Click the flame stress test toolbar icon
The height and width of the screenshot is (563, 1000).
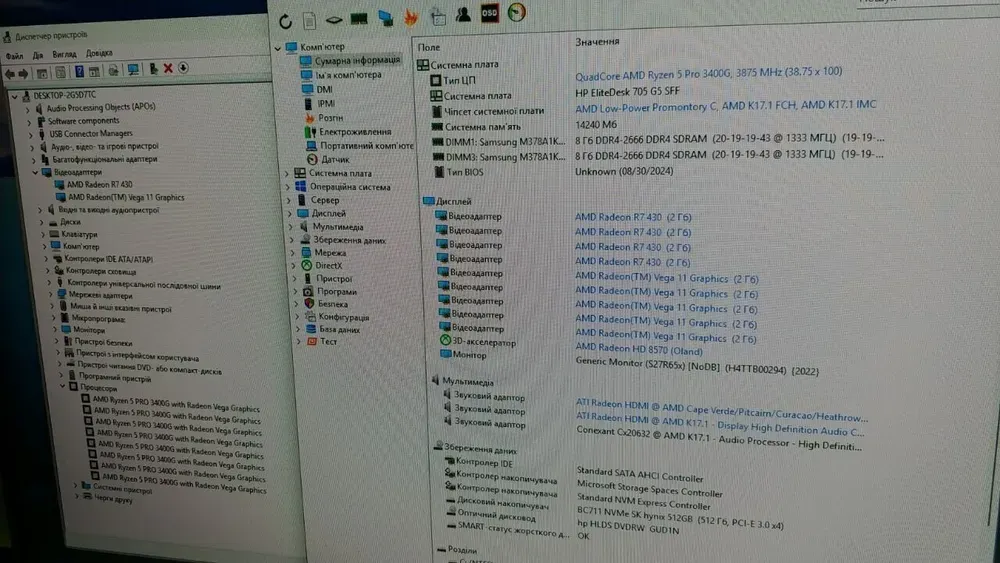coord(410,17)
